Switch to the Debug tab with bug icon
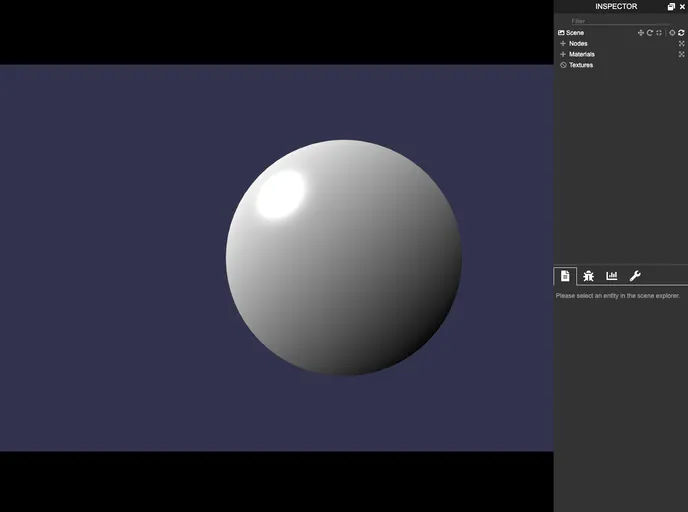This screenshot has width=688, height=512. pos(588,276)
